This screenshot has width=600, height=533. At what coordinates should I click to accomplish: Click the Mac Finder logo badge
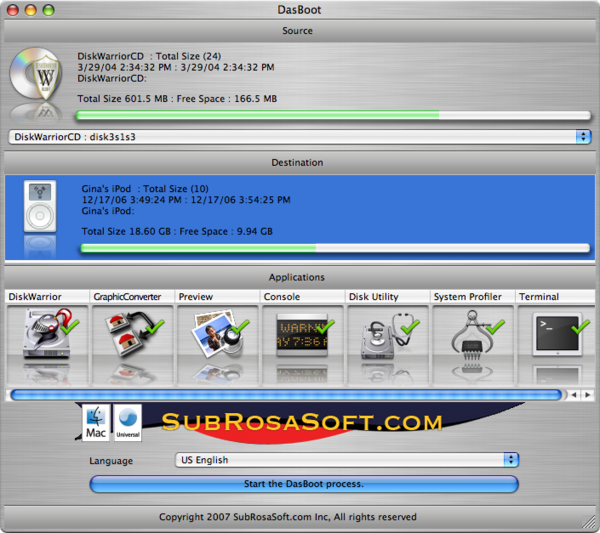97,423
